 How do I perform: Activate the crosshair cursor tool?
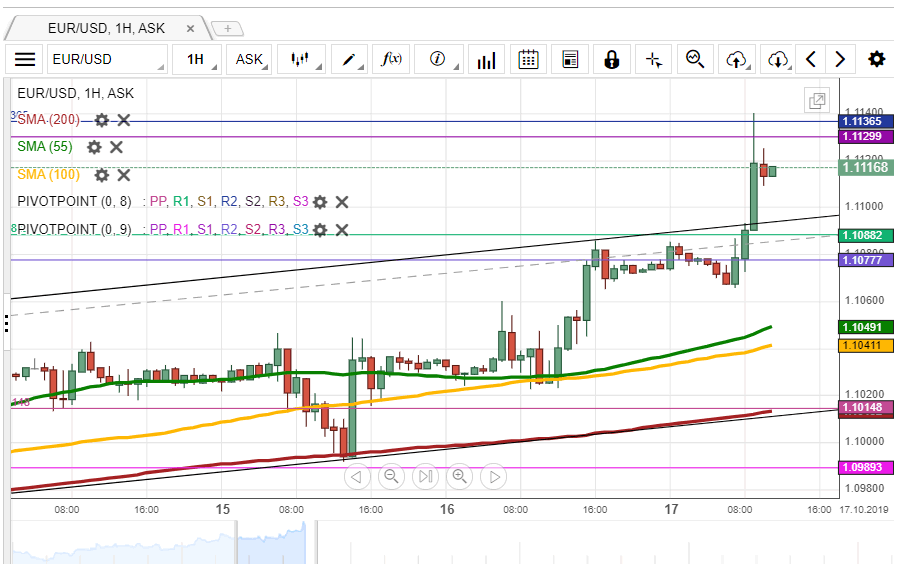coord(654,60)
